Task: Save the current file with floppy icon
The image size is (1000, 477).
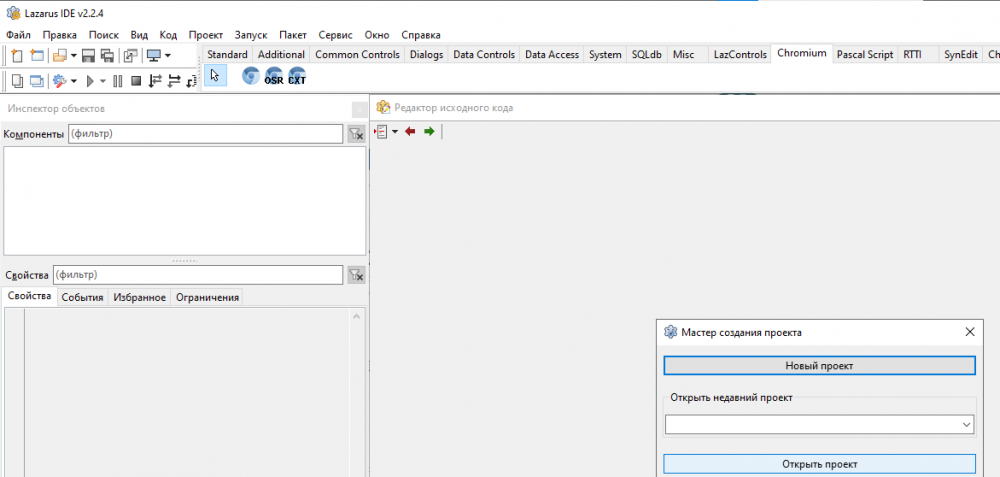Action: pyautogui.click(x=89, y=55)
